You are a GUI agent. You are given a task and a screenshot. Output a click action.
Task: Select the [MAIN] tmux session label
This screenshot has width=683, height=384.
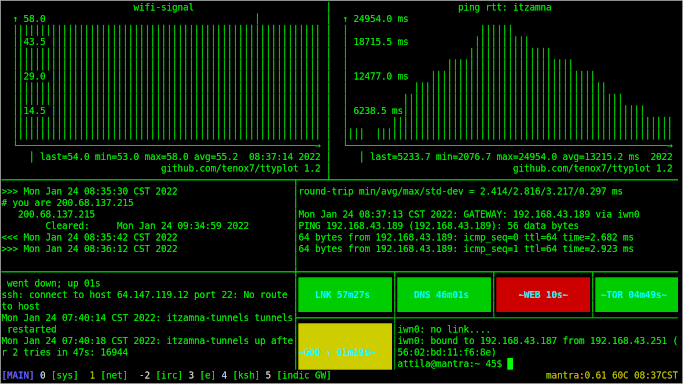click(x=18, y=375)
